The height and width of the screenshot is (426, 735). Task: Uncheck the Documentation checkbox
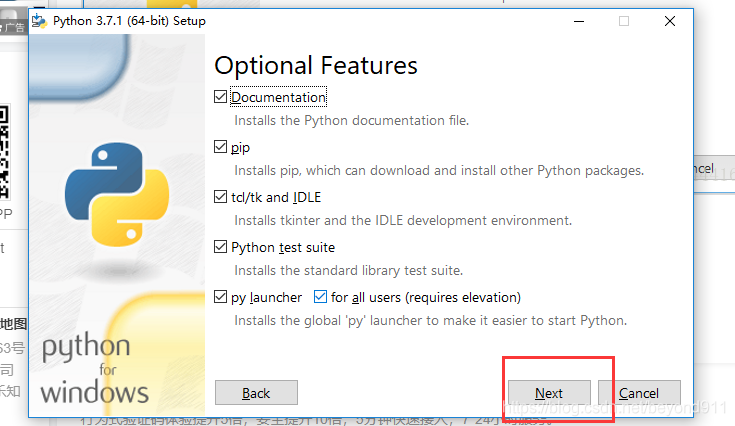[220, 97]
